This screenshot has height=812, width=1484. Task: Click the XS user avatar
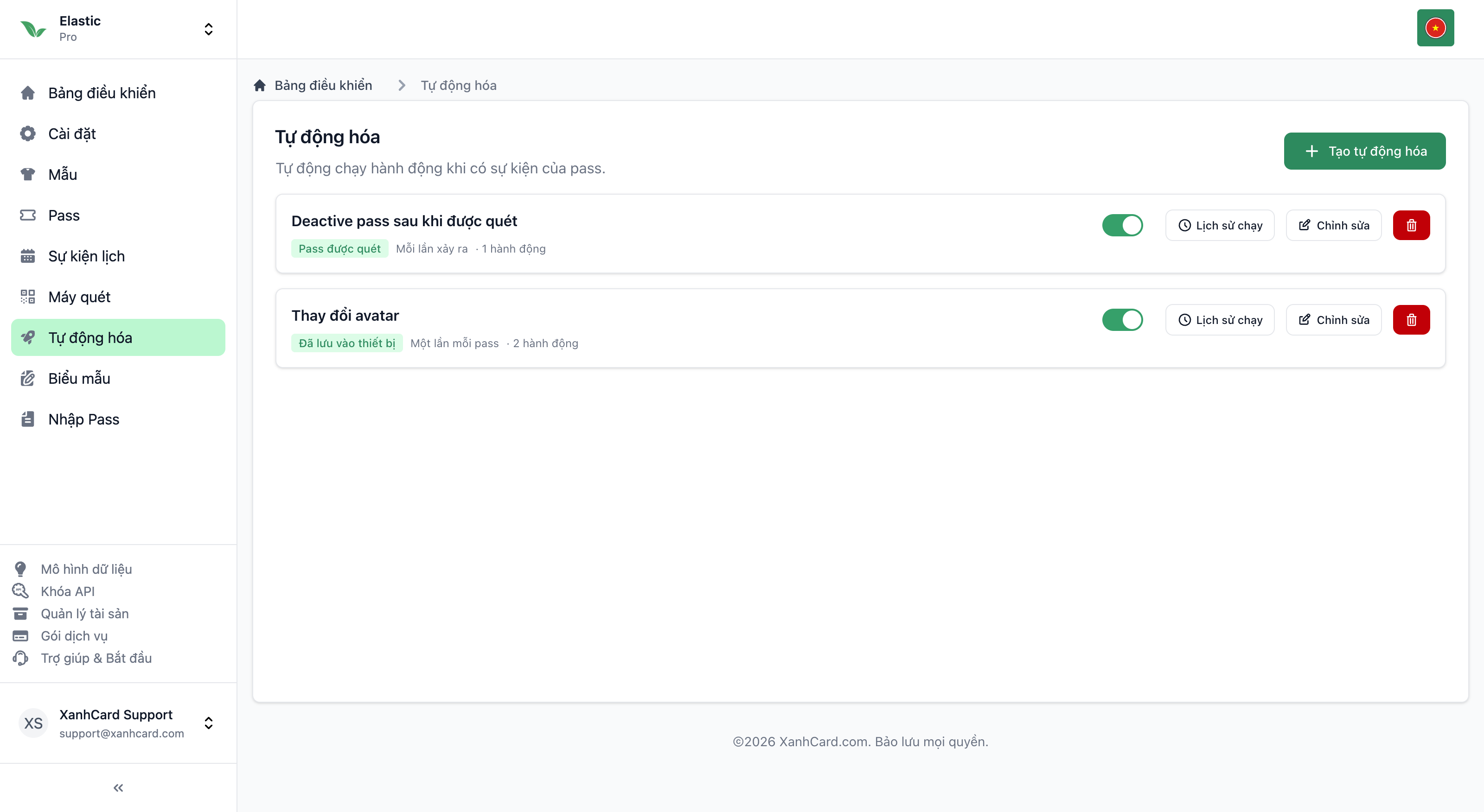33,723
